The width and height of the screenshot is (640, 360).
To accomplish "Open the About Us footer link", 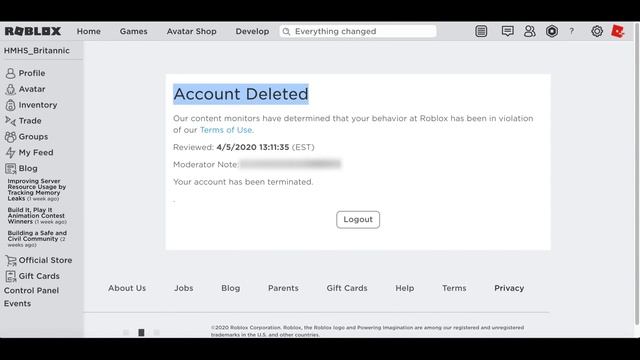I will [x=127, y=288].
